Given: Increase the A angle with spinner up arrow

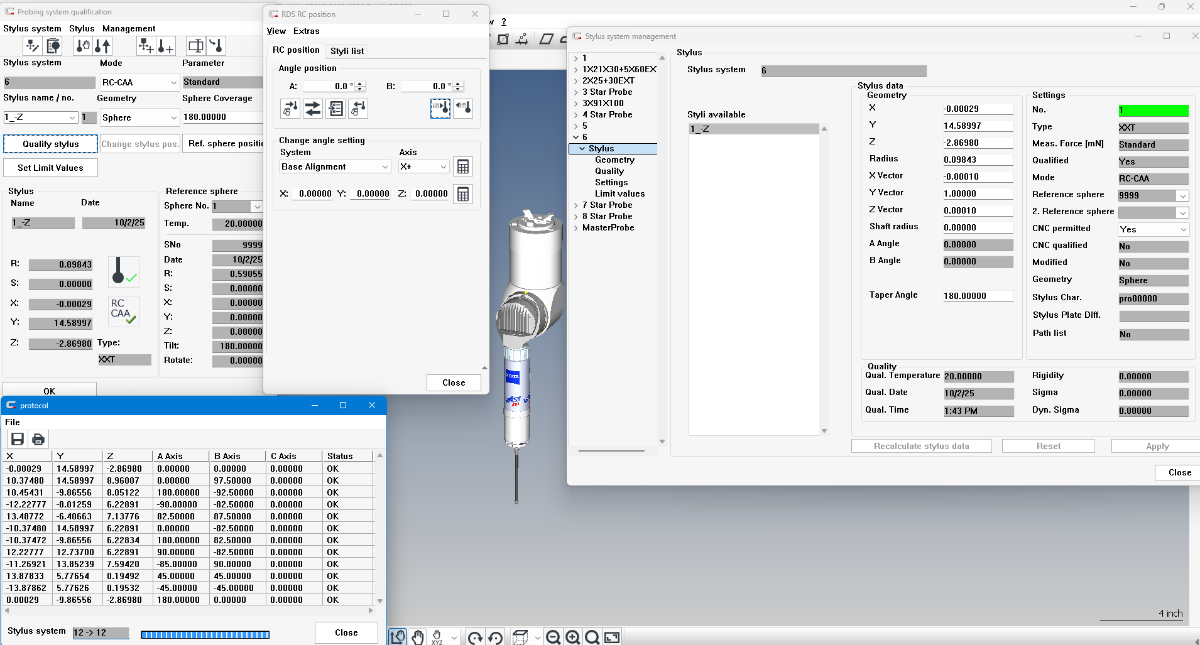Looking at the screenshot, I should [x=360, y=83].
